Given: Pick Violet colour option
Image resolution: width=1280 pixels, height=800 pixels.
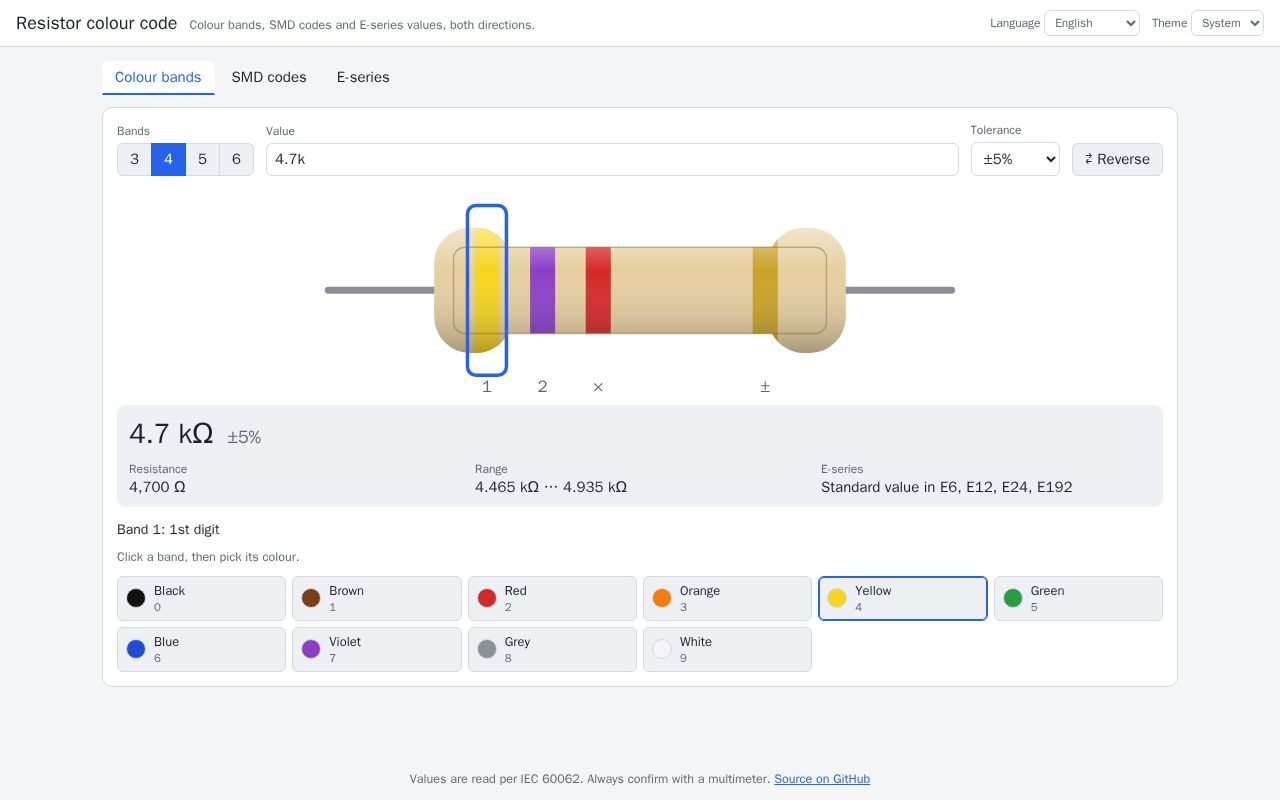Looking at the screenshot, I should (x=377, y=649).
